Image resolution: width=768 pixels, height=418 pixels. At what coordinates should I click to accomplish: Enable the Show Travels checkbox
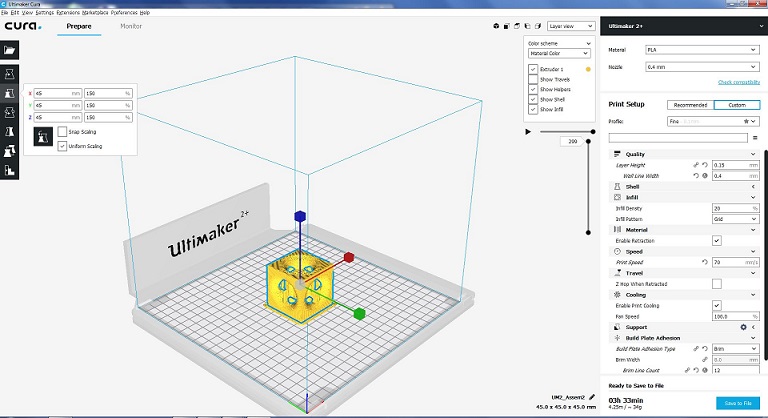pyautogui.click(x=533, y=79)
